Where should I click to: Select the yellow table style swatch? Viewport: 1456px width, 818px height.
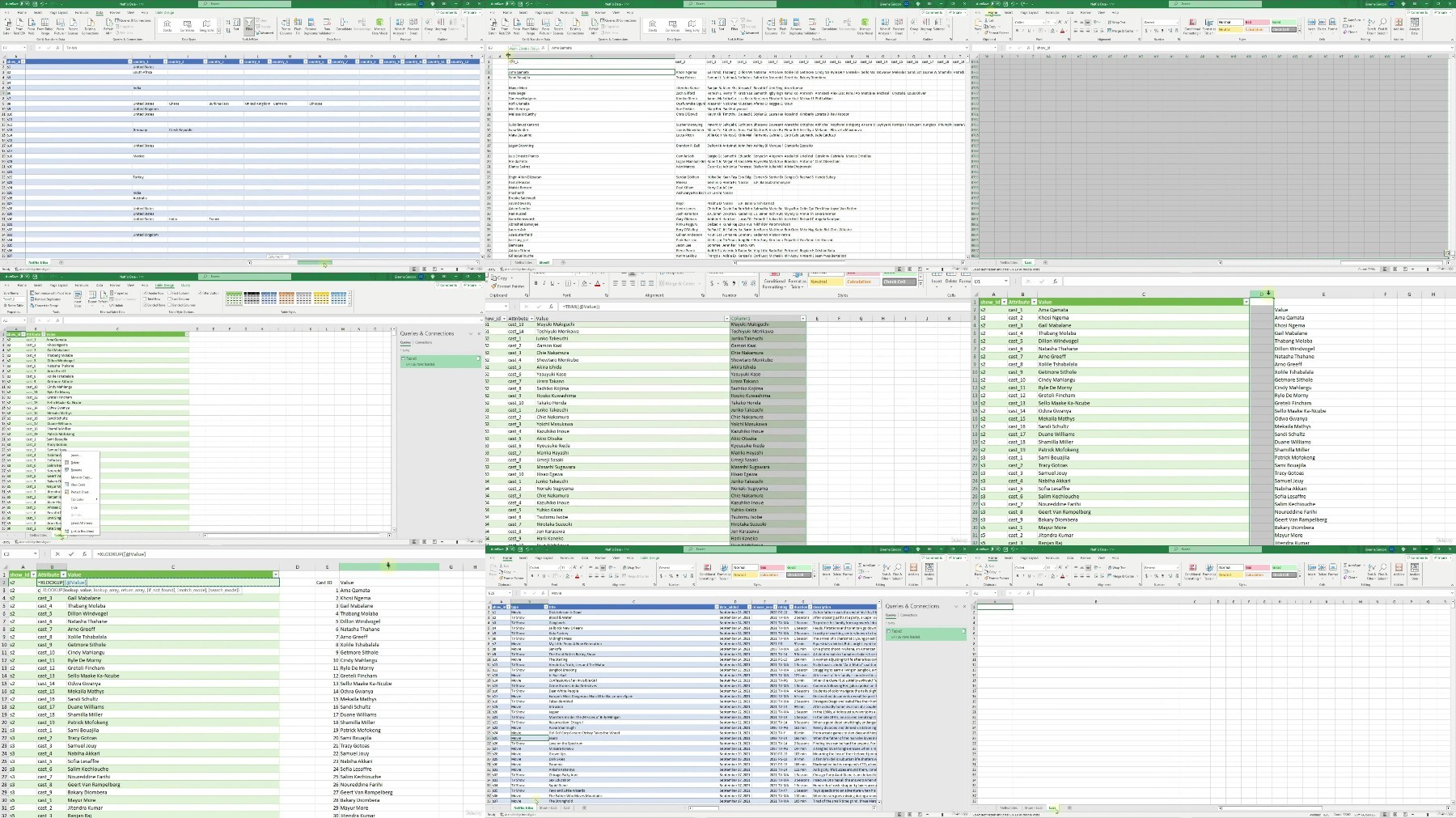pyautogui.click(x=321, y=299)
